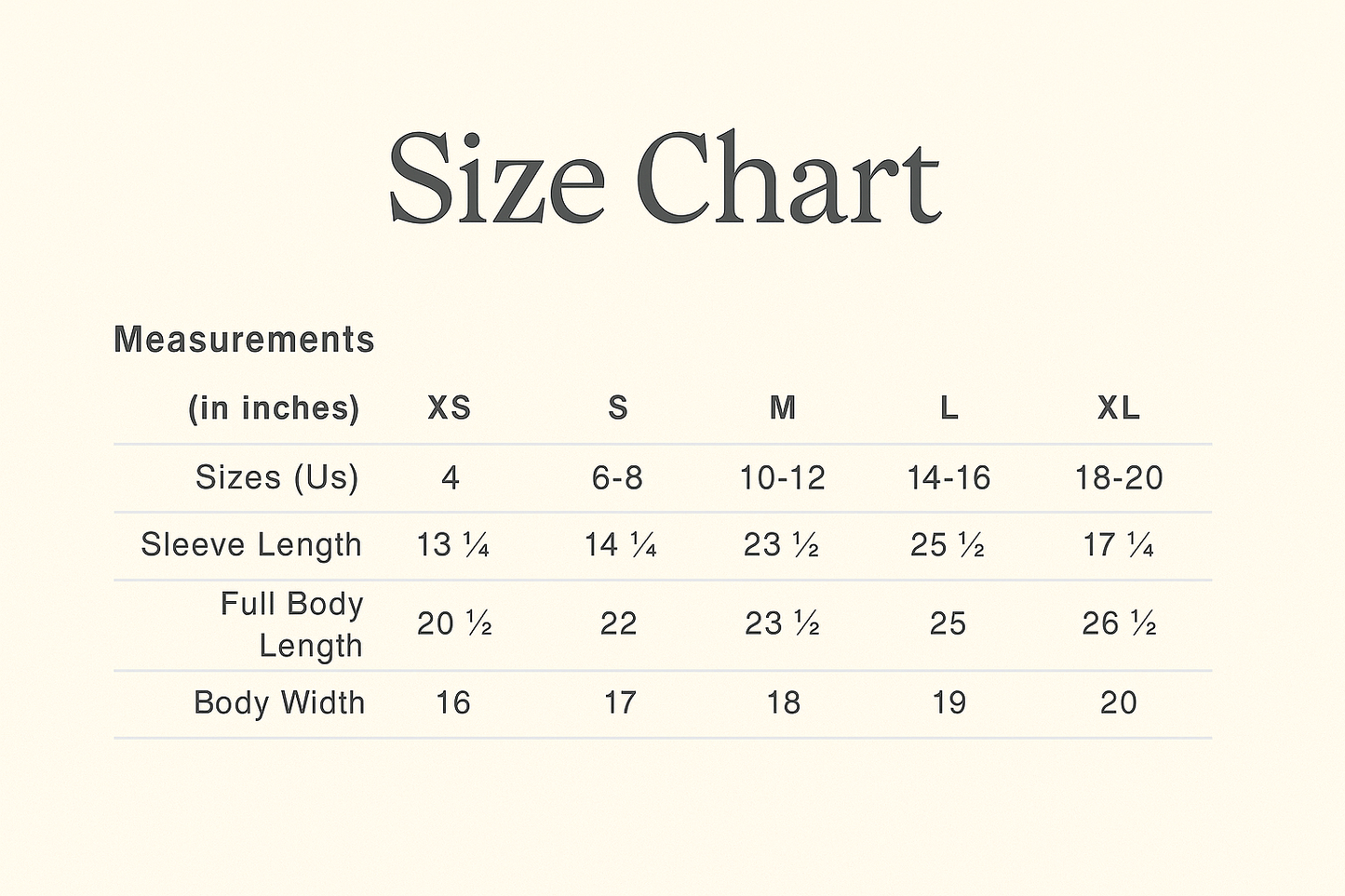
Task: Click the Size Chart title
Action: tap(665, 177)
